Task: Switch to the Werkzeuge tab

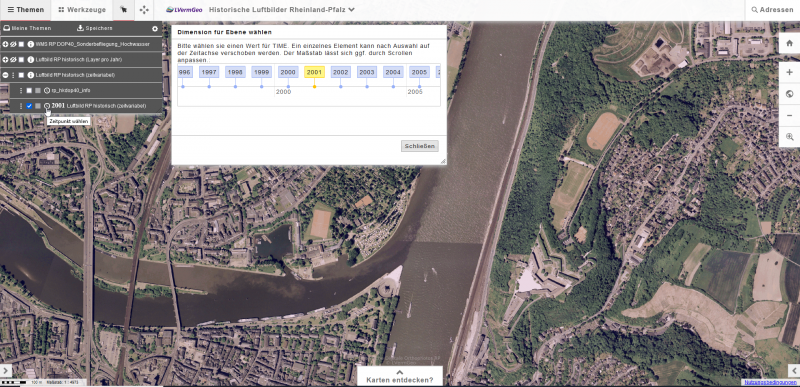Action: point(82,10)
